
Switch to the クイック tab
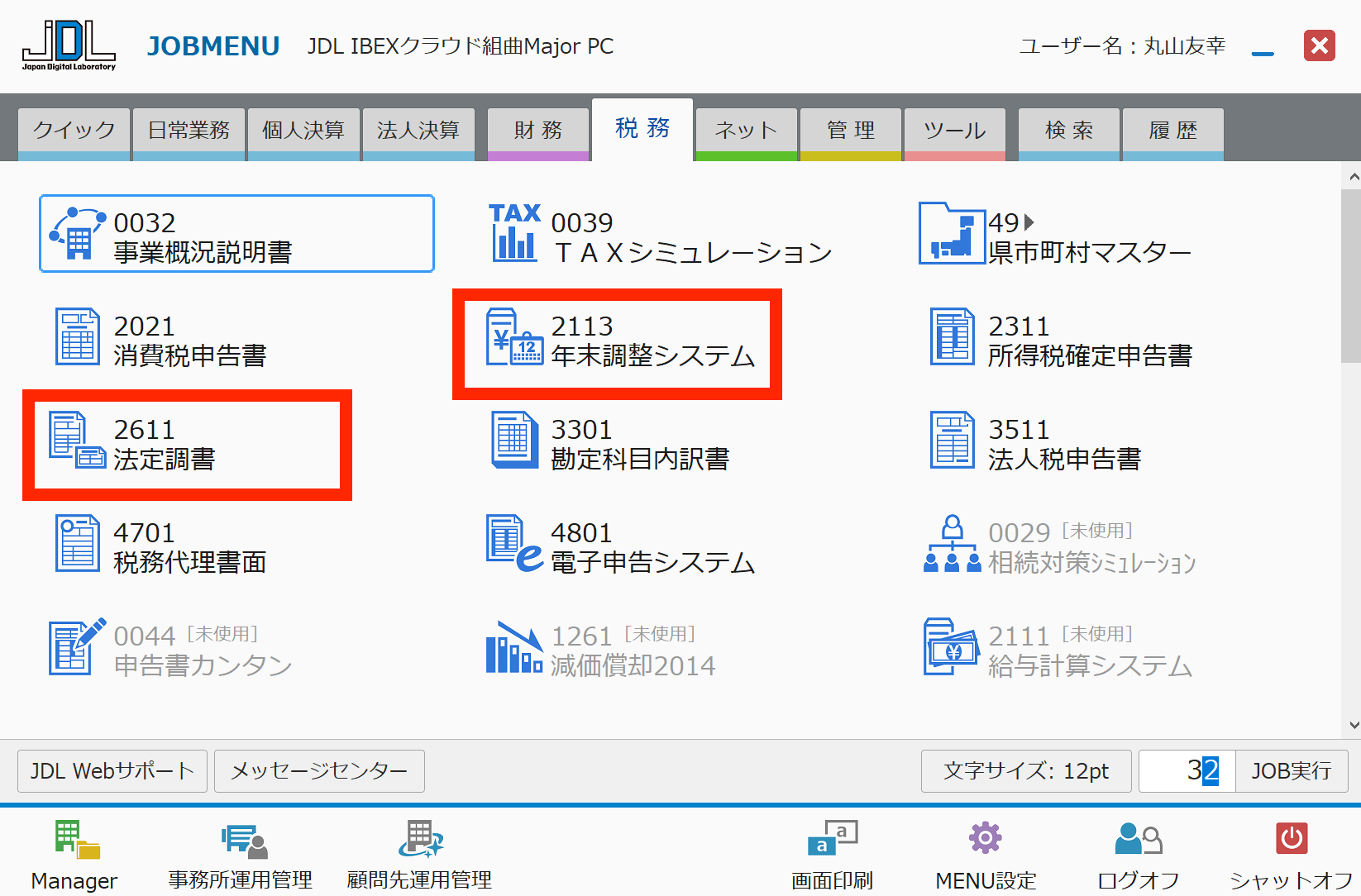[x=74, y=133]
